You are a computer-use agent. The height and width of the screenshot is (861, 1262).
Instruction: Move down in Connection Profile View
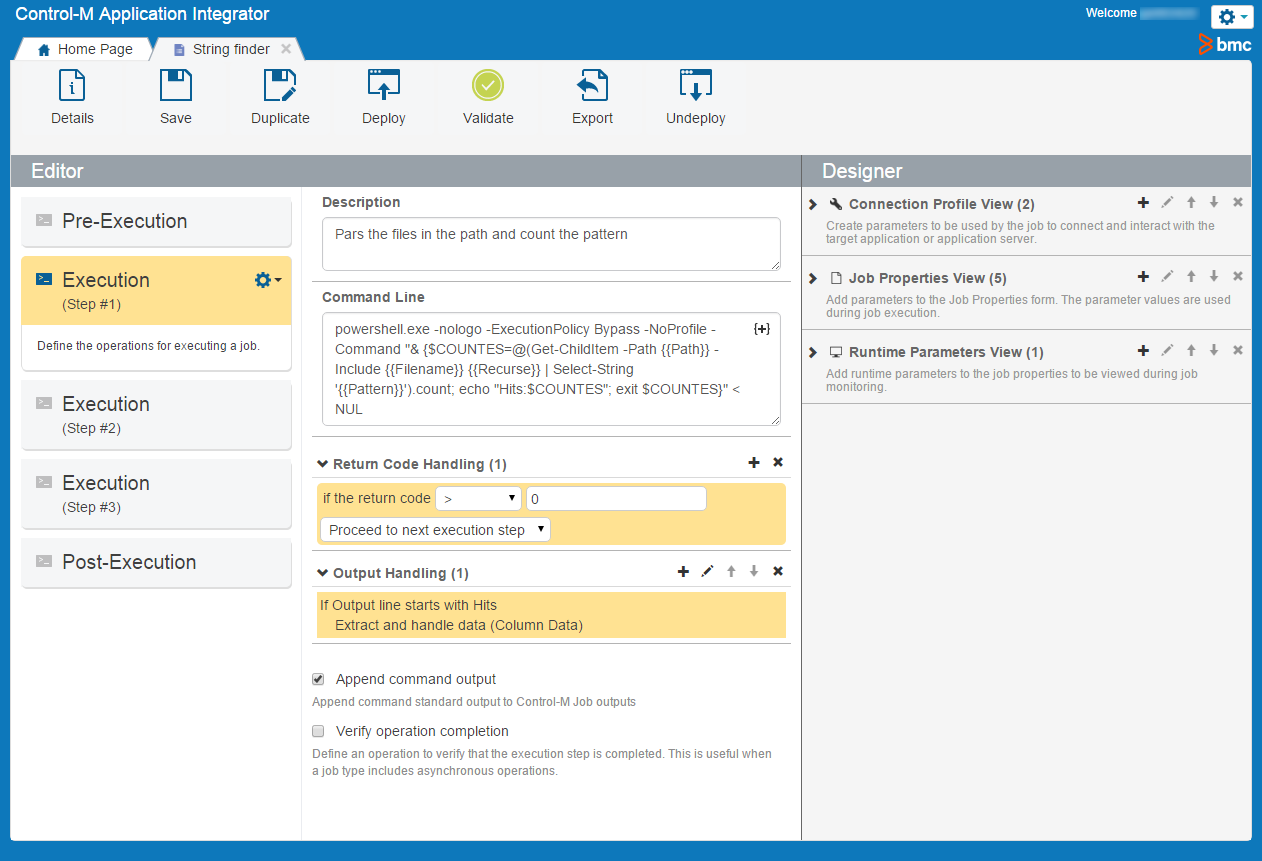(x=1214, y=202)
